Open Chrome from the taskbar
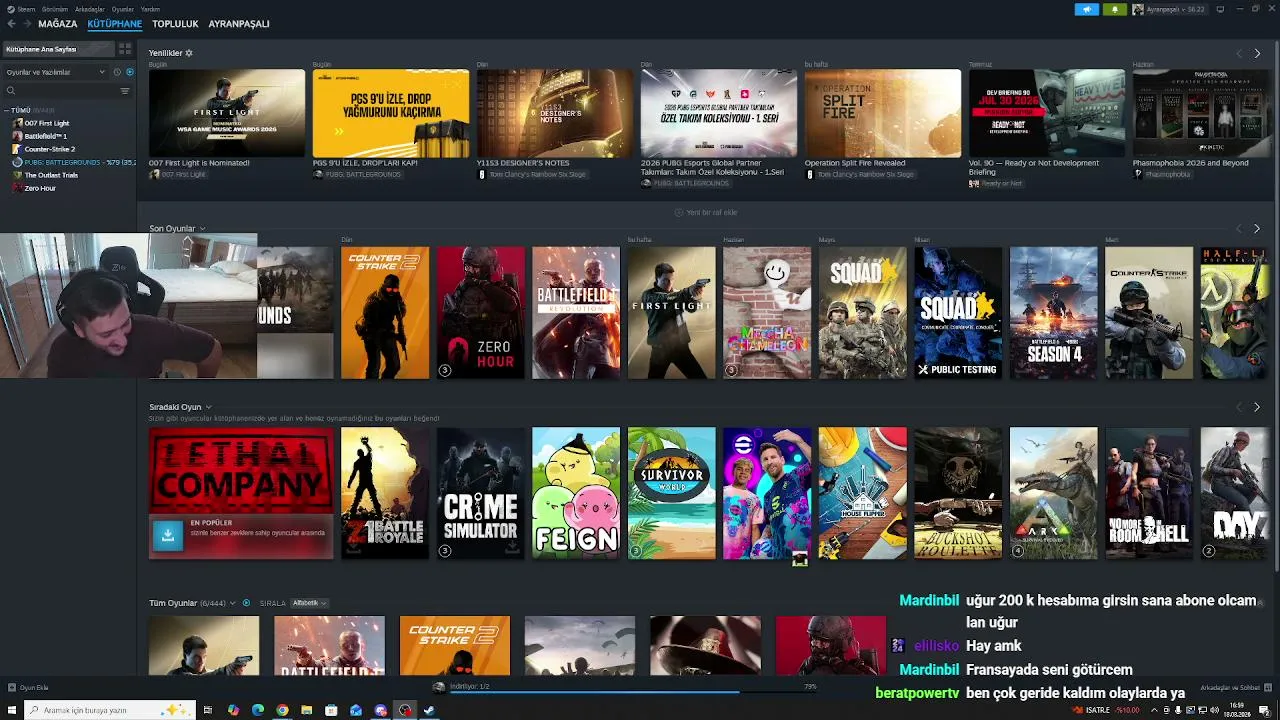 coord(282,710)
